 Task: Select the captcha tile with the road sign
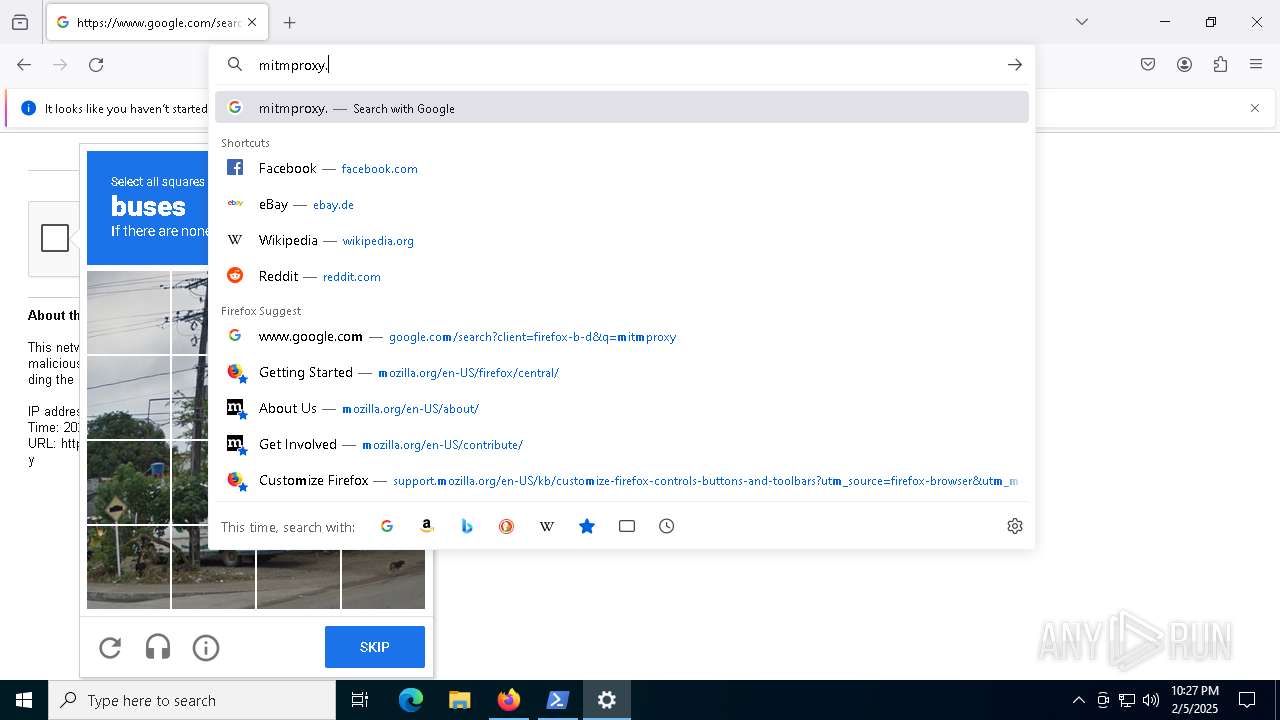pyautogui.click(x=128, y=482)
